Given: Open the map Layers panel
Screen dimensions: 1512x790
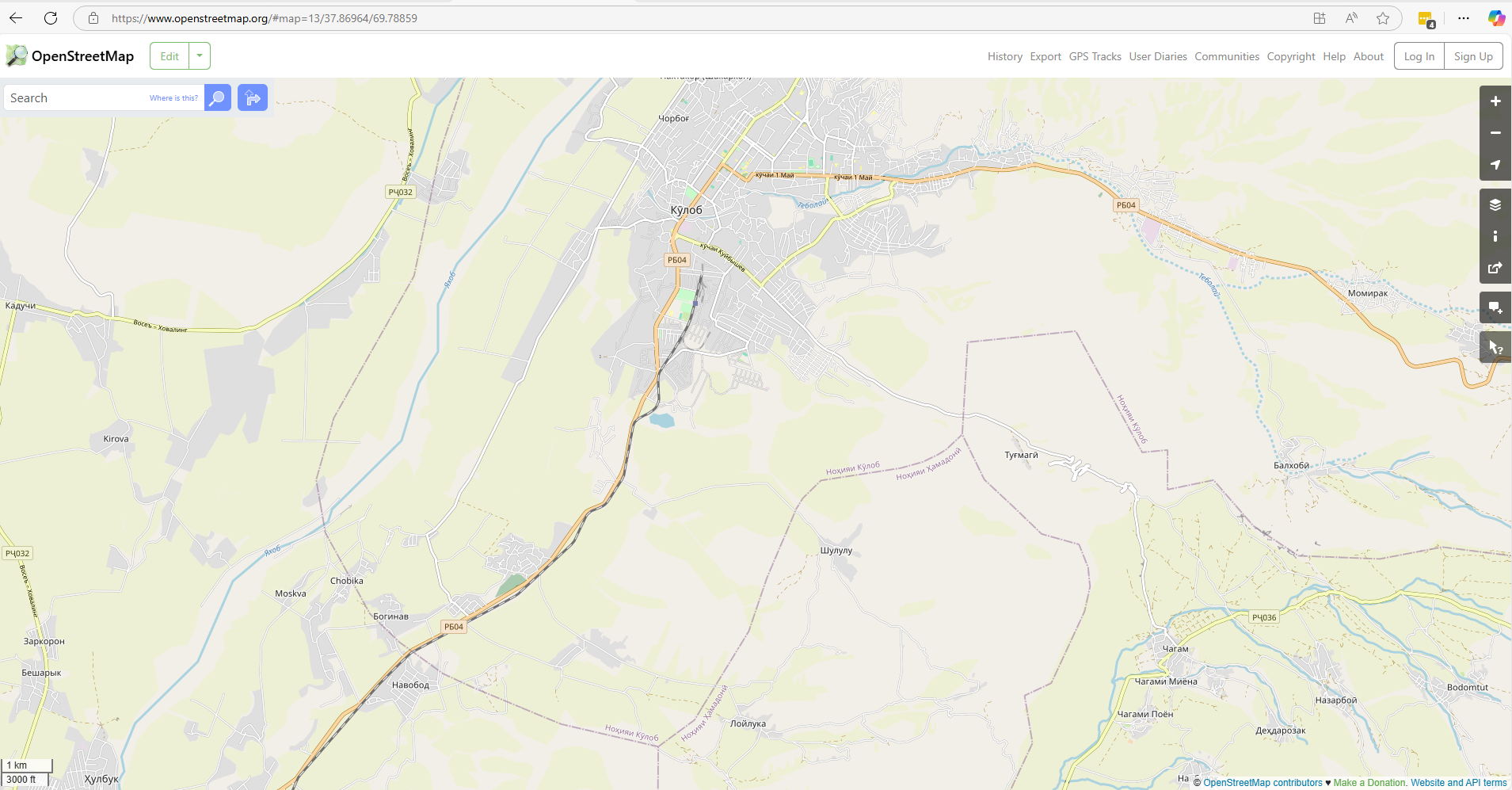Looking at the screenshot, I should (x=1495, y=205).
